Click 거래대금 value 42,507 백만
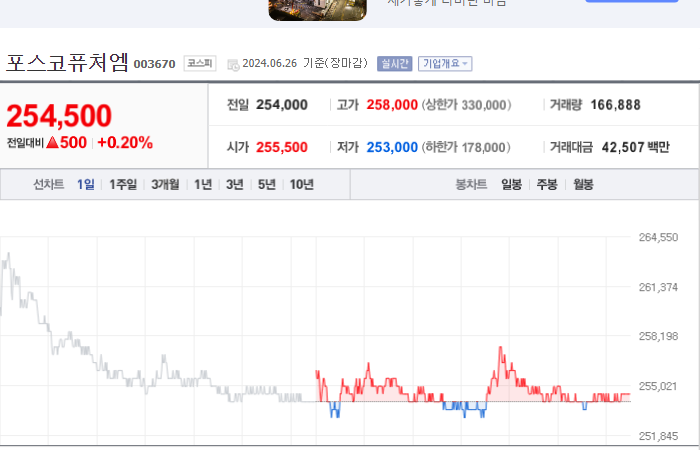Viewport: 700px width, 450px height. click(x=636, y=147)
